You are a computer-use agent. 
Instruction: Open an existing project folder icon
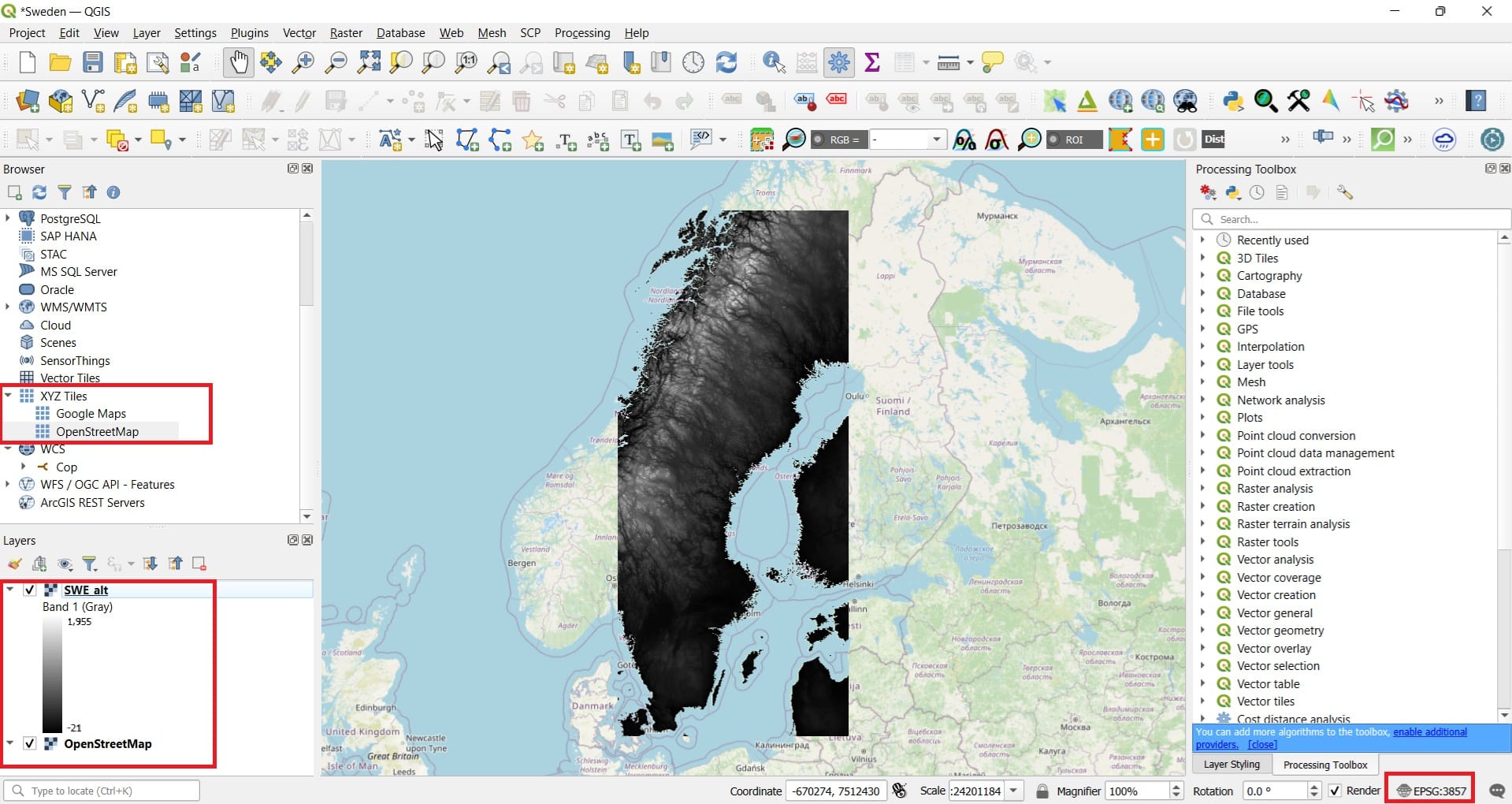(60, 62)
